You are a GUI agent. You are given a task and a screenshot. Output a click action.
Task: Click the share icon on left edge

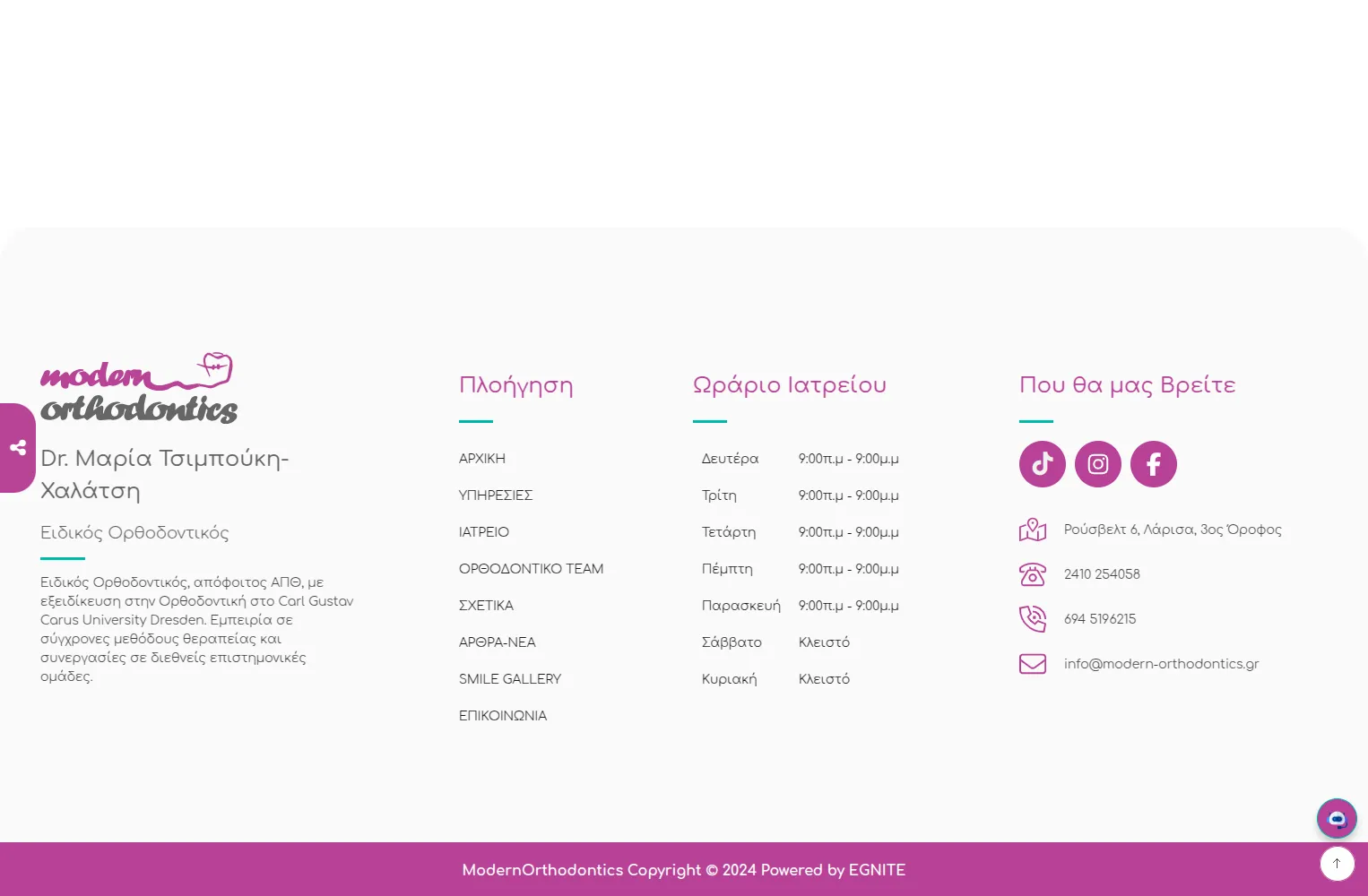pos(17,448)
